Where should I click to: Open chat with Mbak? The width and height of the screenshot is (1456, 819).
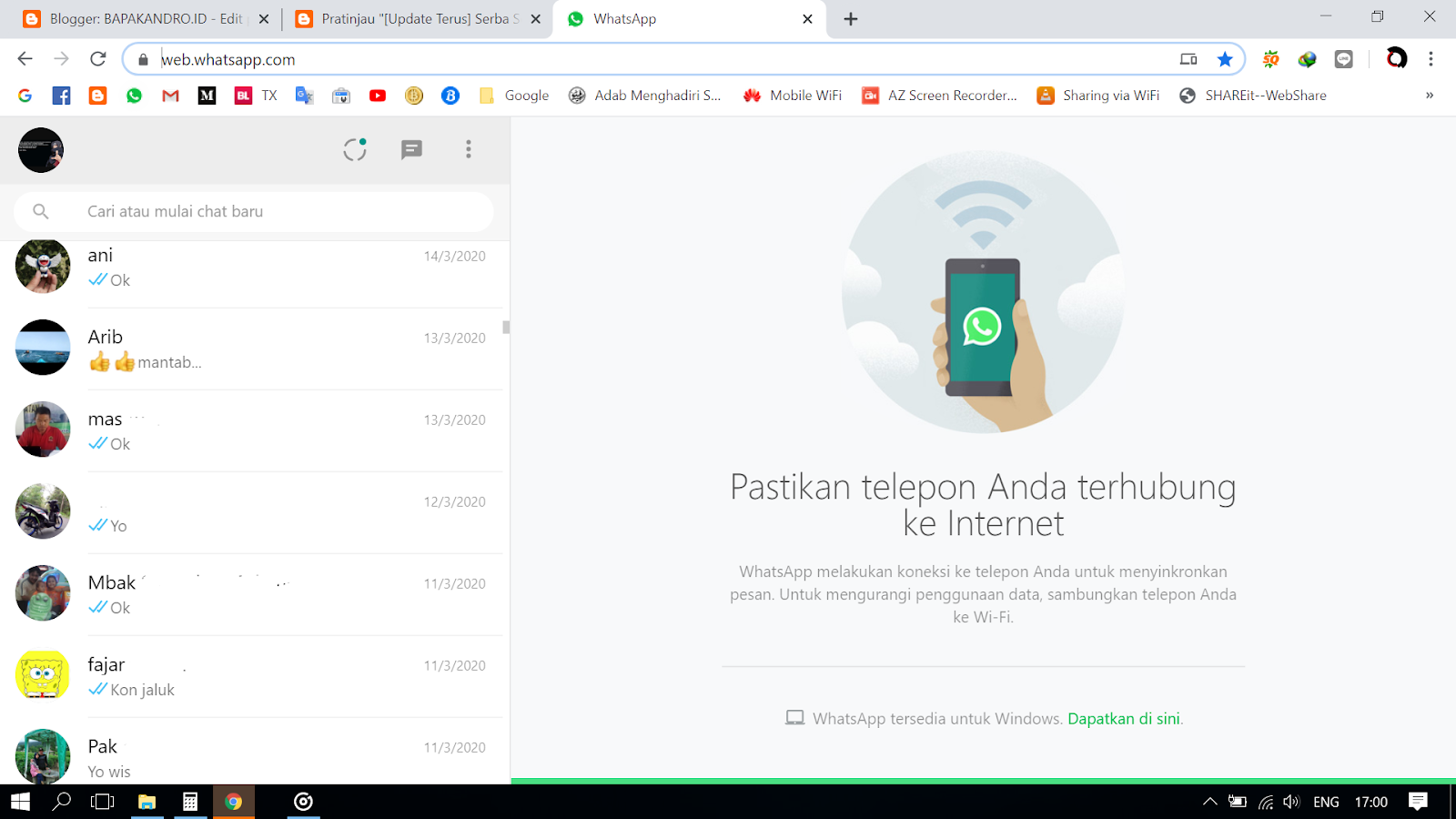[255, 595]
